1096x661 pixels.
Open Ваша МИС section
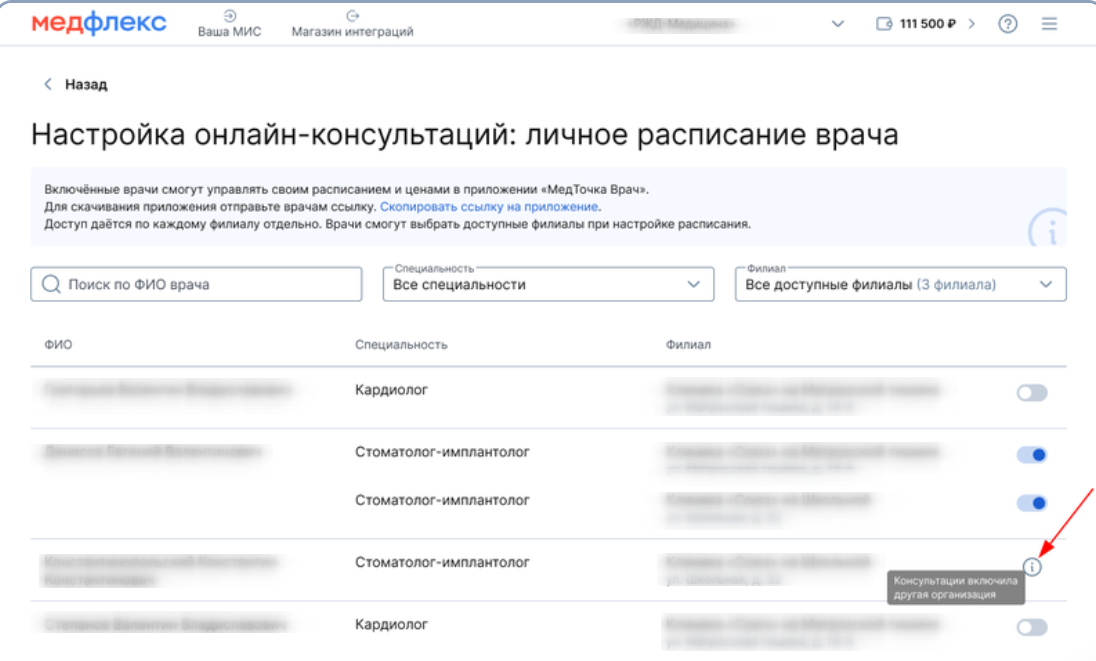[229, 24]
